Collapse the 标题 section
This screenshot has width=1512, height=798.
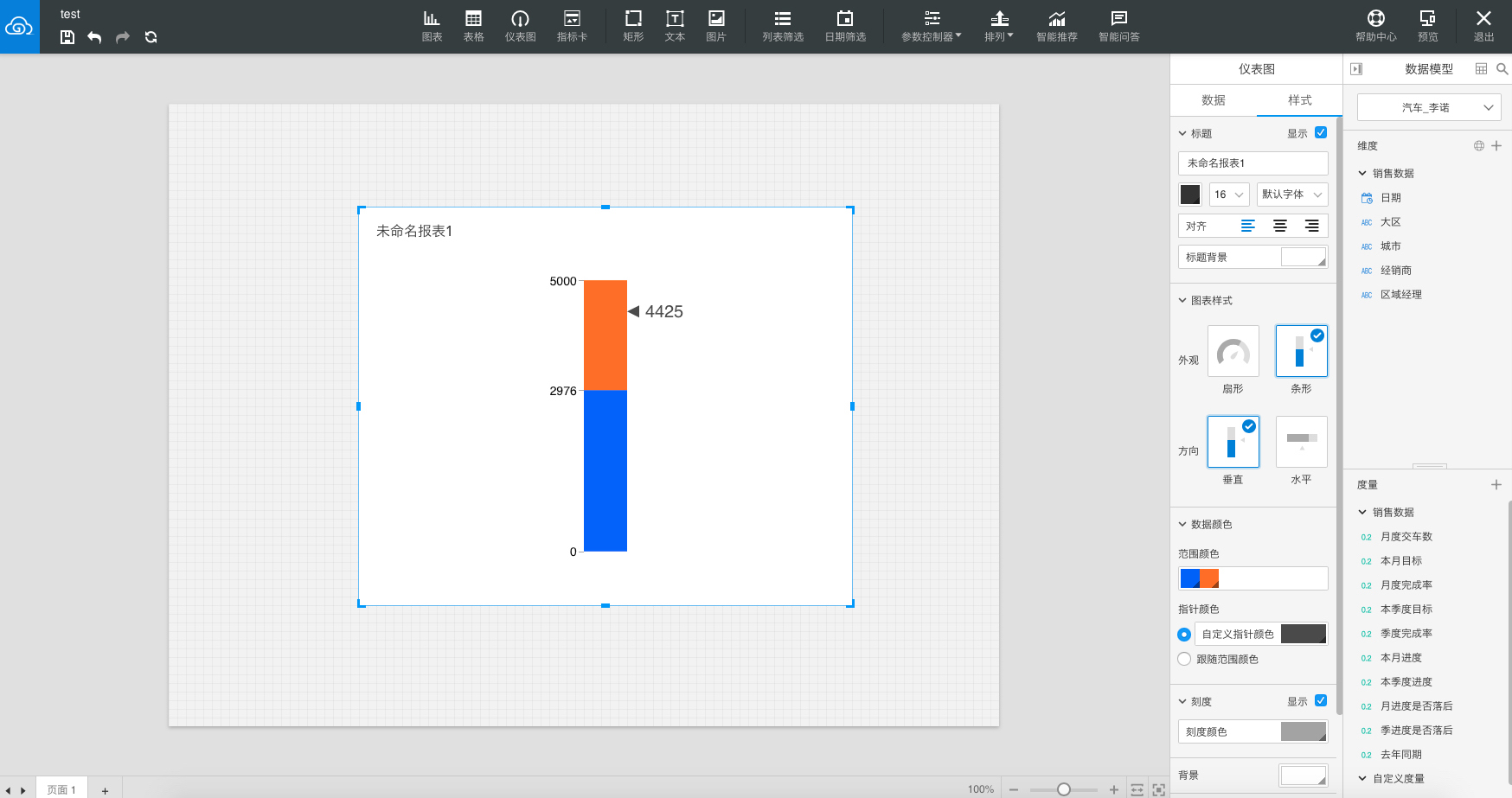click(x=1182, y=133)
